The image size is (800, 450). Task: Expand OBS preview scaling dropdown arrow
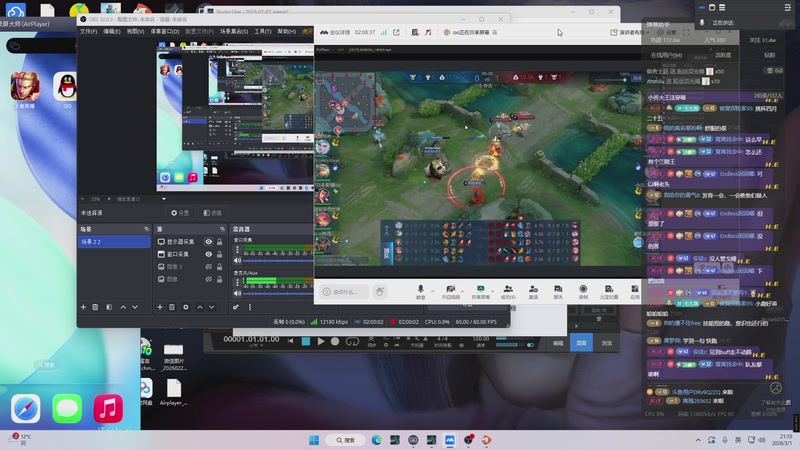(164, 199)
